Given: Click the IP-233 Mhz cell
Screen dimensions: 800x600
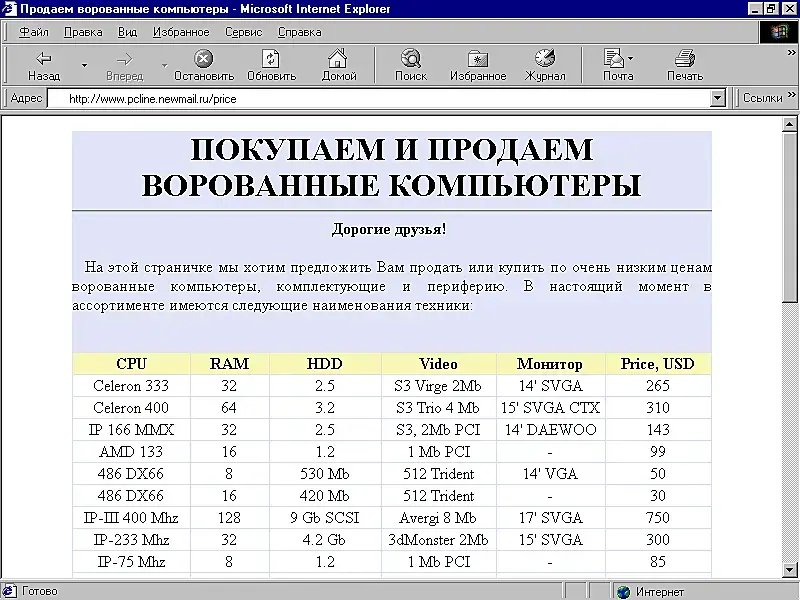Looking at the screenshot, I should (131, 540).
